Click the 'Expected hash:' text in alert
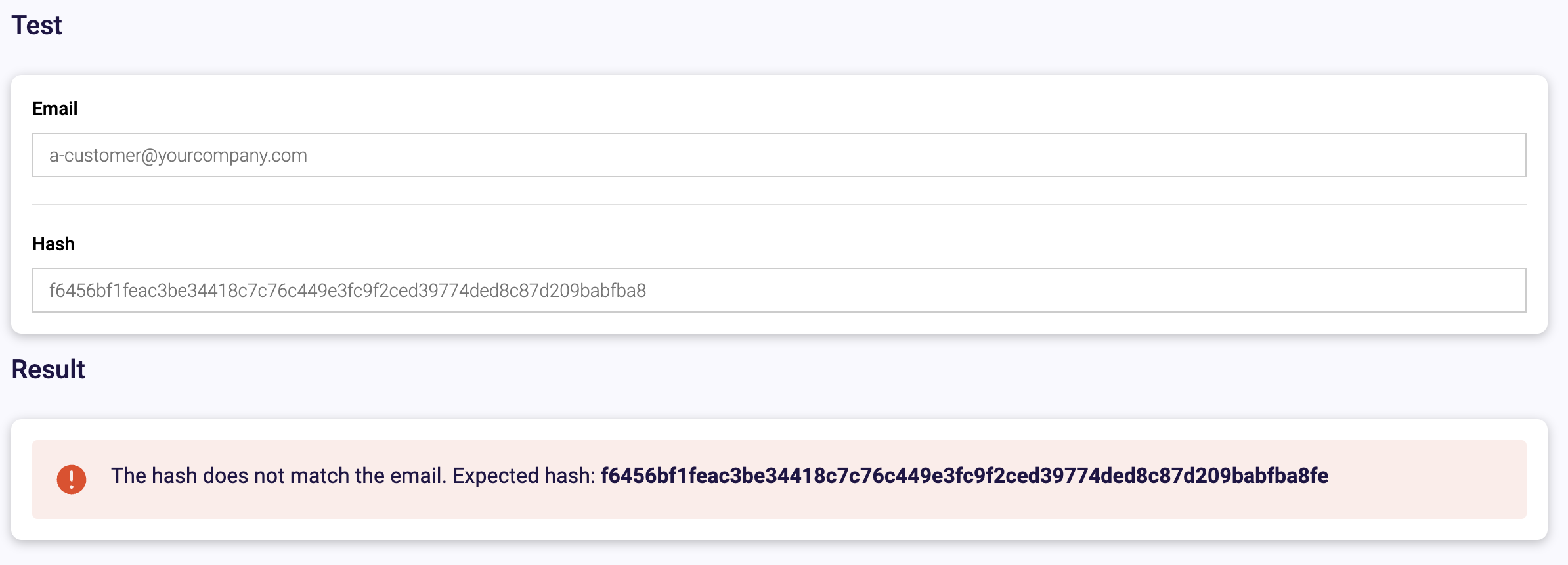This screenshot has height=565, width=1568. 524,476
